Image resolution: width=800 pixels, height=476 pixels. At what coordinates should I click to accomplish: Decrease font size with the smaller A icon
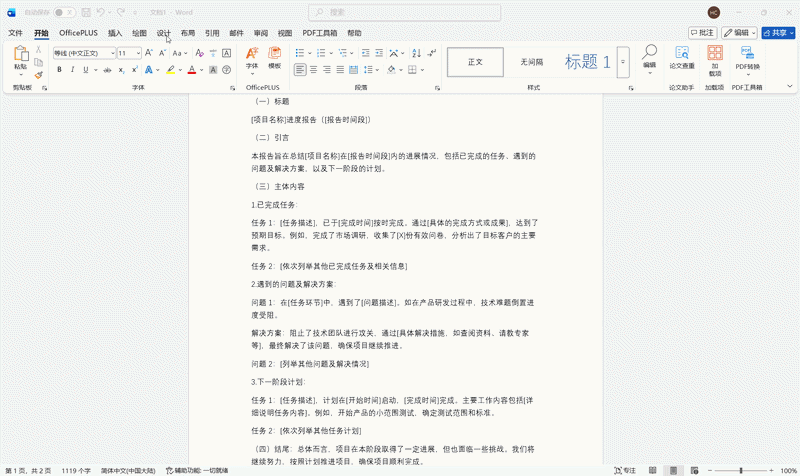162,53
